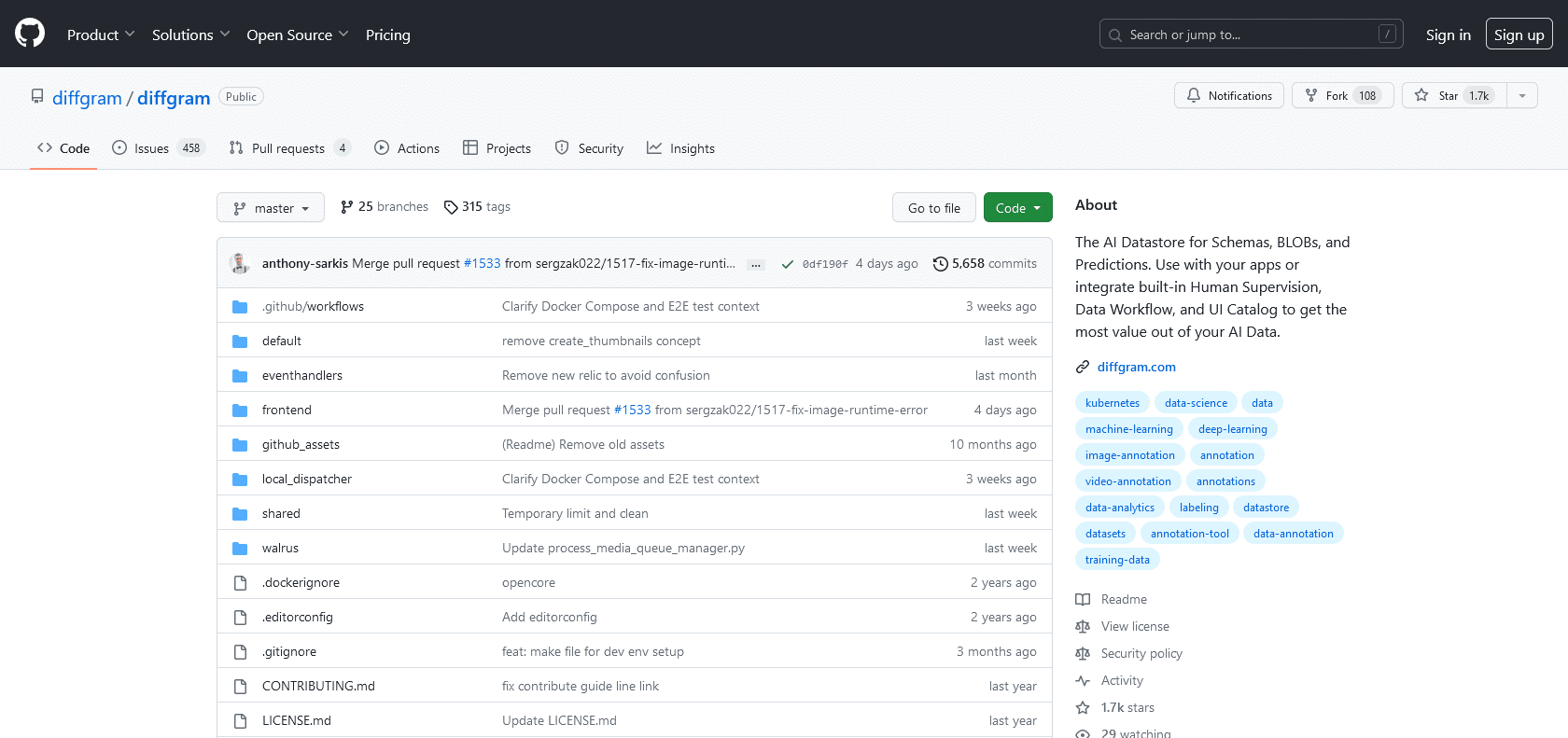Click the datastore topic tag
Screen dimensions: 1568x738
1266,508
